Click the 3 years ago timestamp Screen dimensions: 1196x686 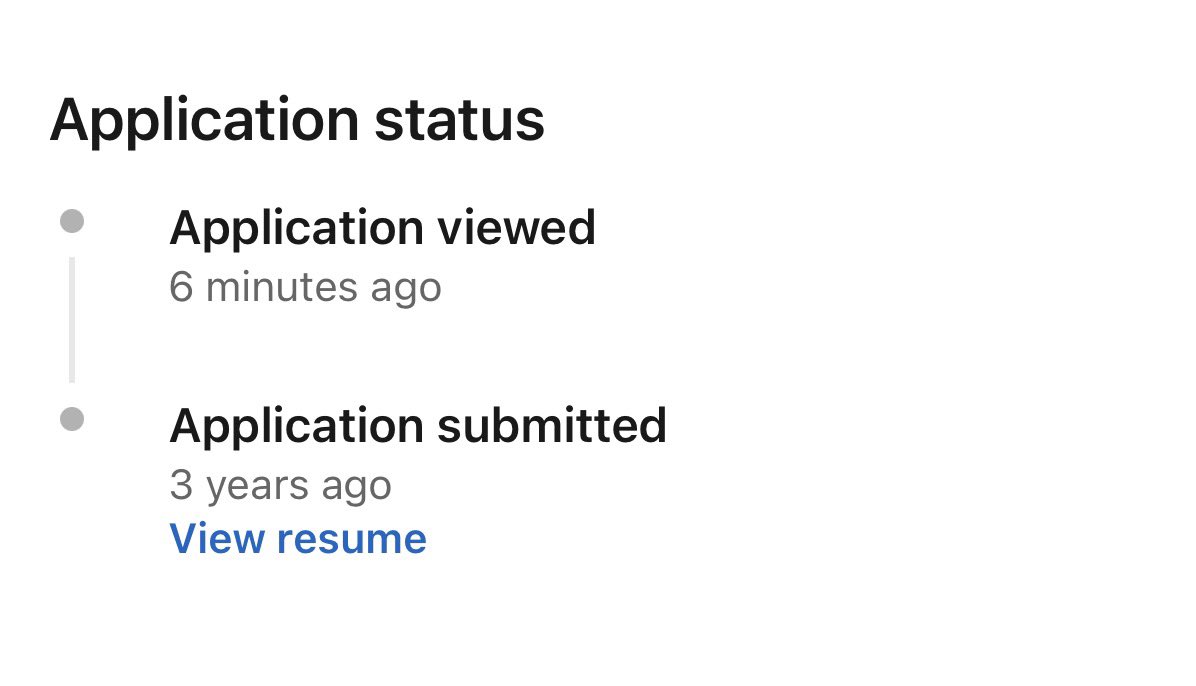click(281, 486)
